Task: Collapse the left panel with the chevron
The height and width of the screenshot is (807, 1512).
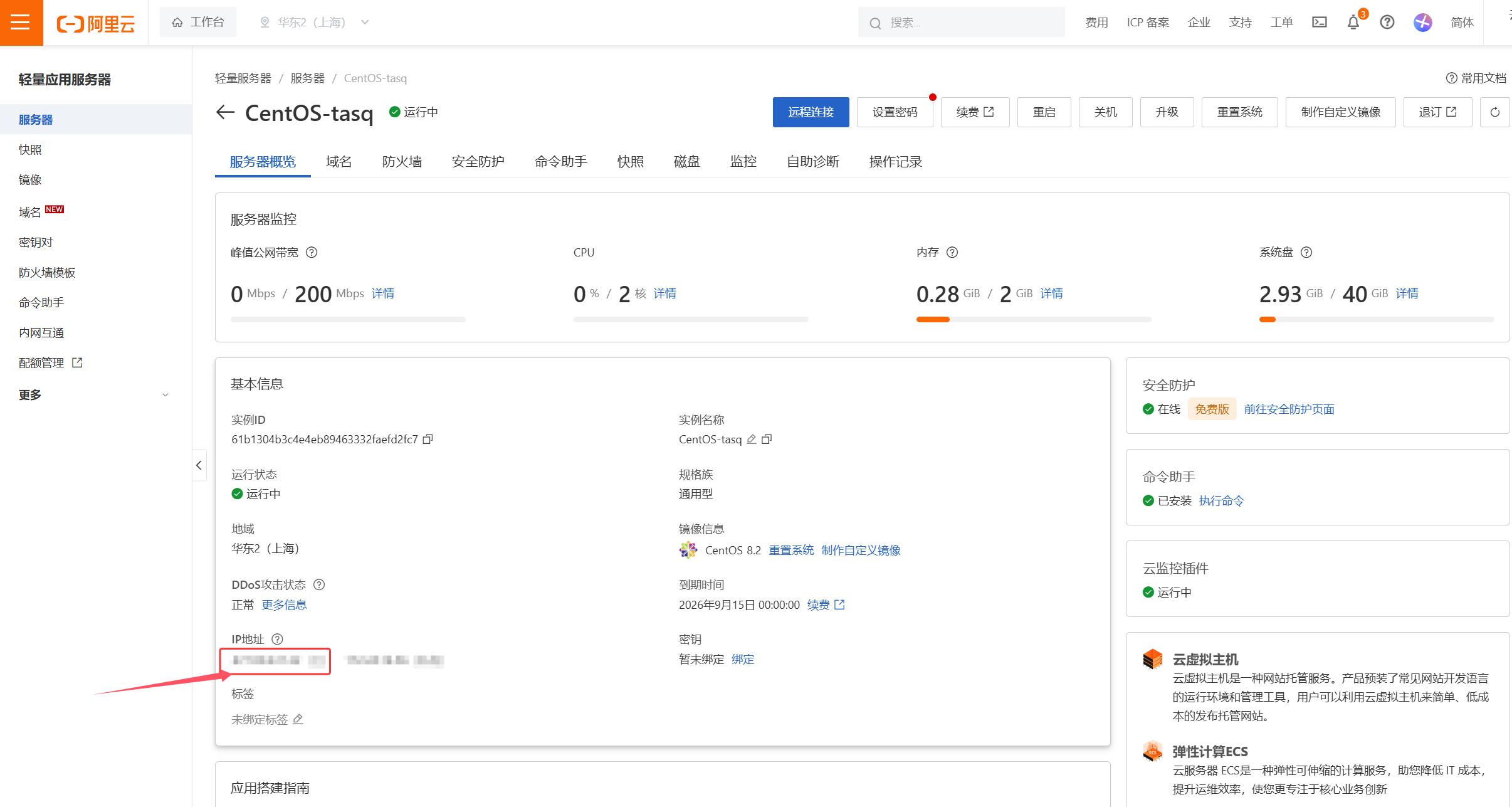Action: point(199,465)
